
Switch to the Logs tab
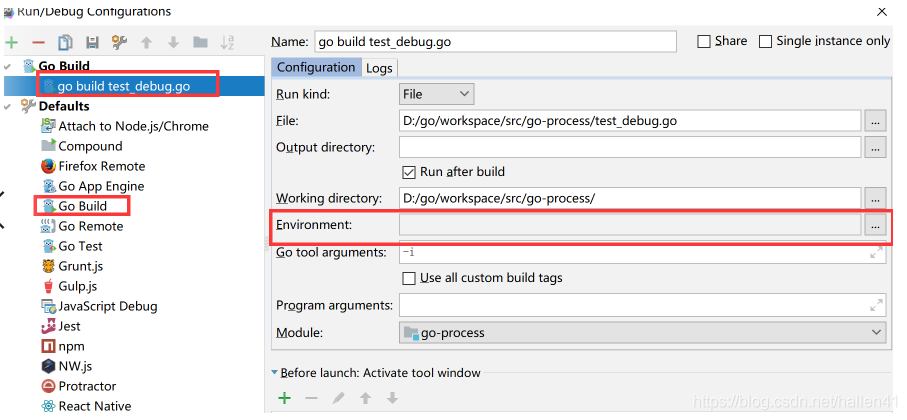point(379,68)
